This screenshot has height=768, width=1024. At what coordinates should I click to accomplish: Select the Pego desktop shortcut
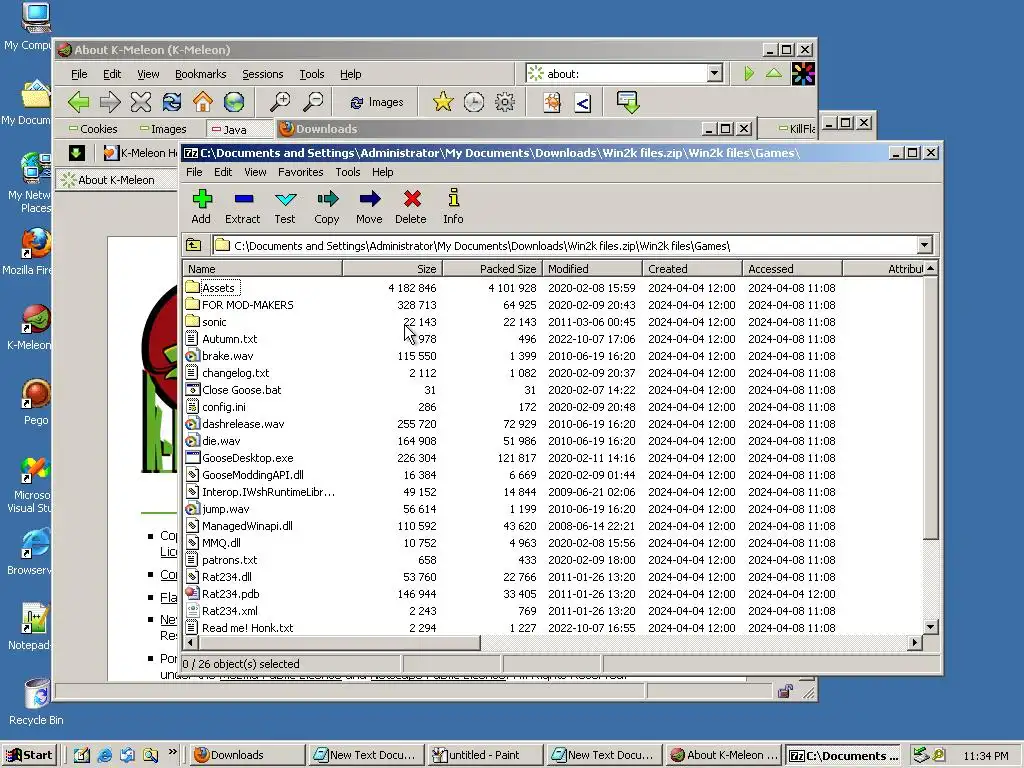tap(35, 402)
